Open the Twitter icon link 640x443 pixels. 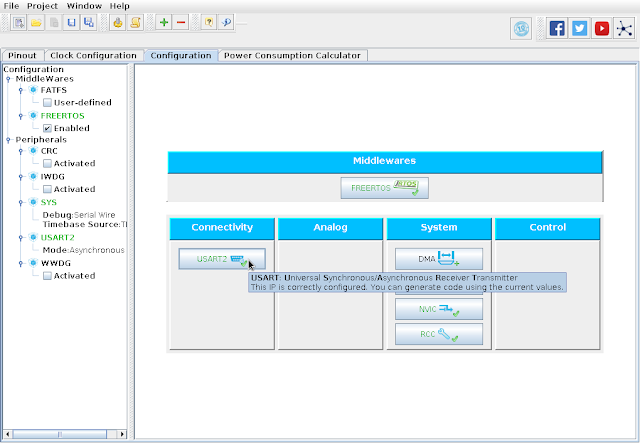point(580,29)
